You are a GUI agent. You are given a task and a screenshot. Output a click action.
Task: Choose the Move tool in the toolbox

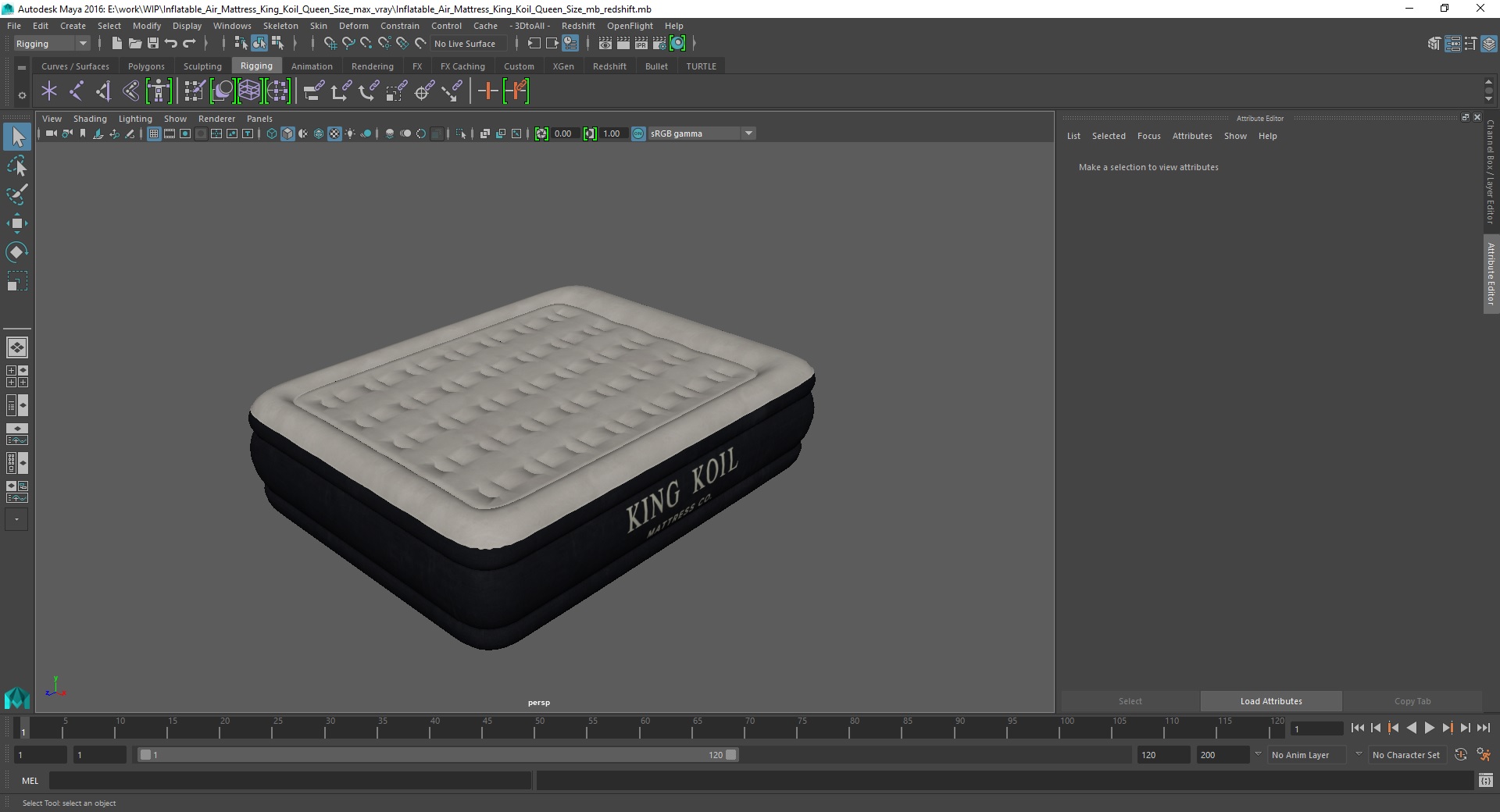tap(16, 223)
